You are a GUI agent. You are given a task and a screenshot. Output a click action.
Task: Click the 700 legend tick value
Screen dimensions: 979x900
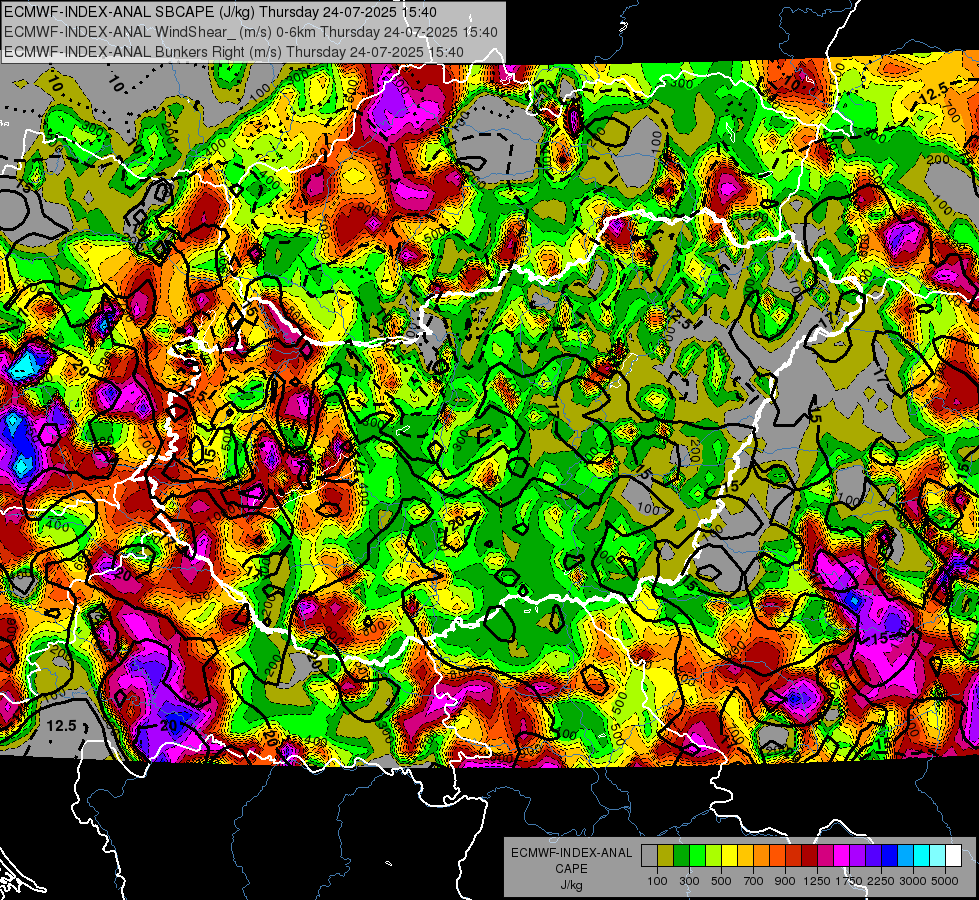tap(754, 881)
